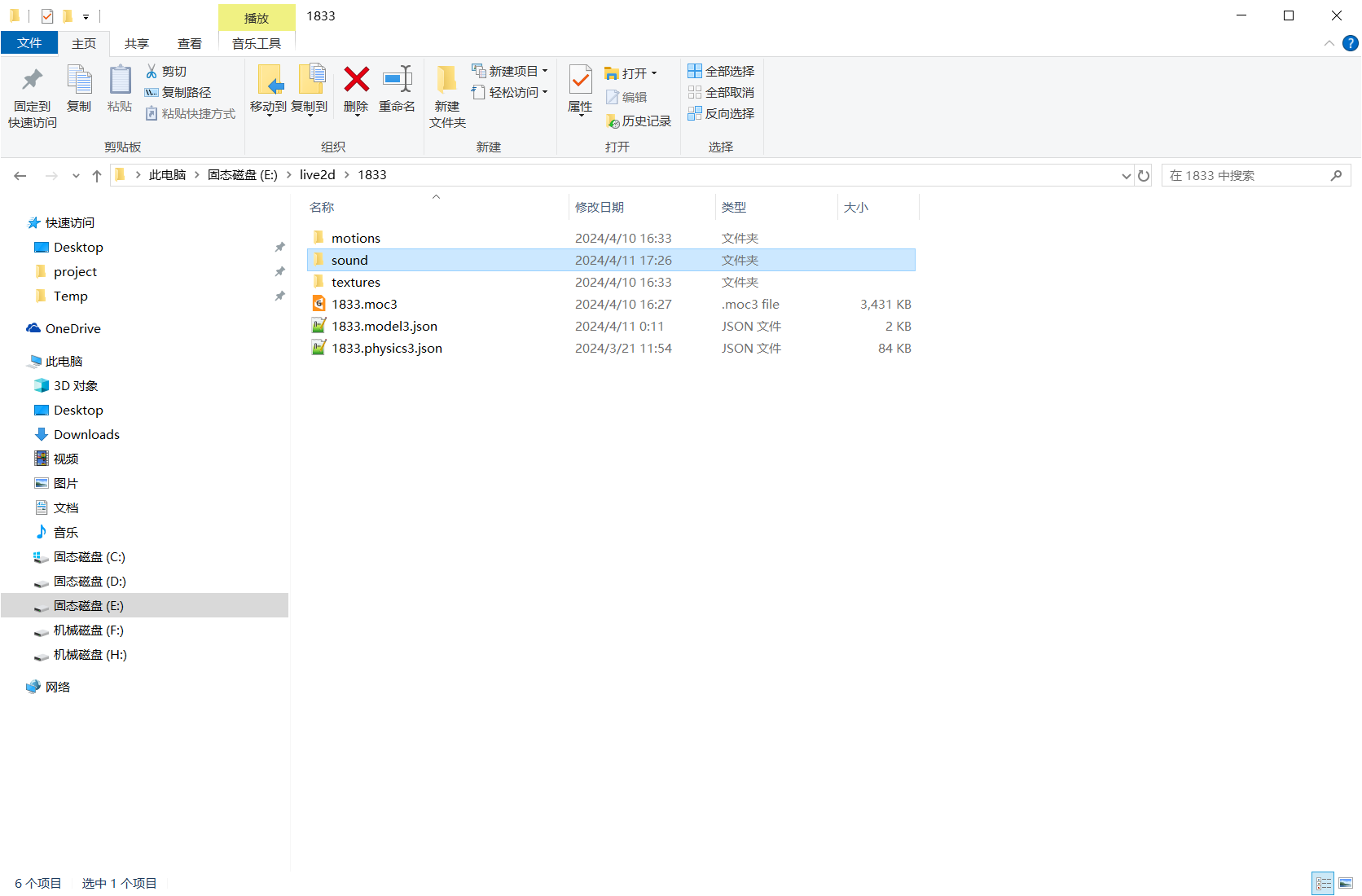Click the Rename (重命名) icon
Viewport: 1362px width, 896px height.
397,80
